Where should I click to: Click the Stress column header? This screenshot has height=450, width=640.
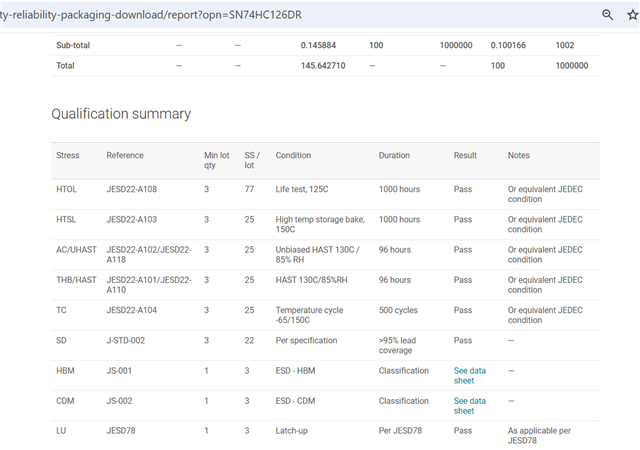[x=68, y=156]
